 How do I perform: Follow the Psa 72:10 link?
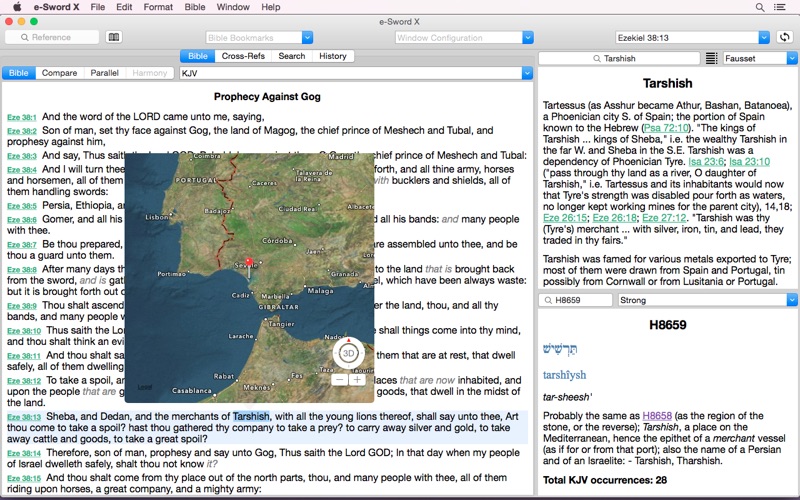click(x=666, y=128)
